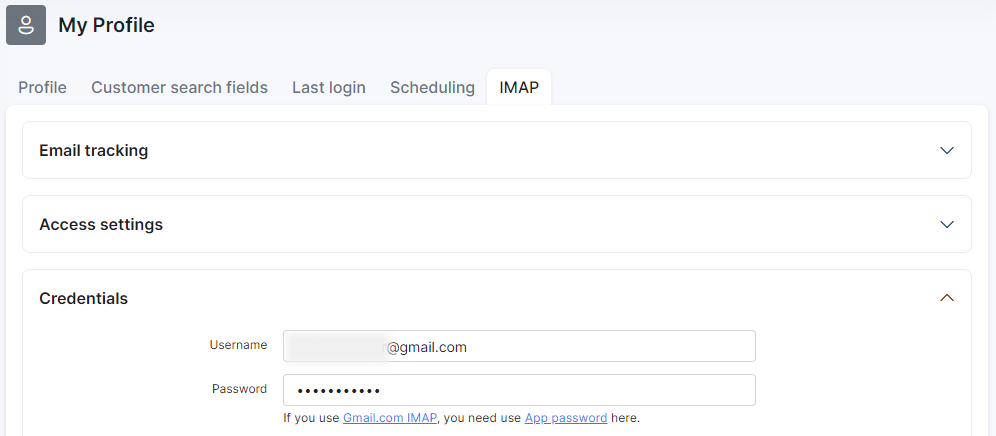Viewport: 996px width, 436px height.
Task: Open the App password link
Action: [566, 418]
